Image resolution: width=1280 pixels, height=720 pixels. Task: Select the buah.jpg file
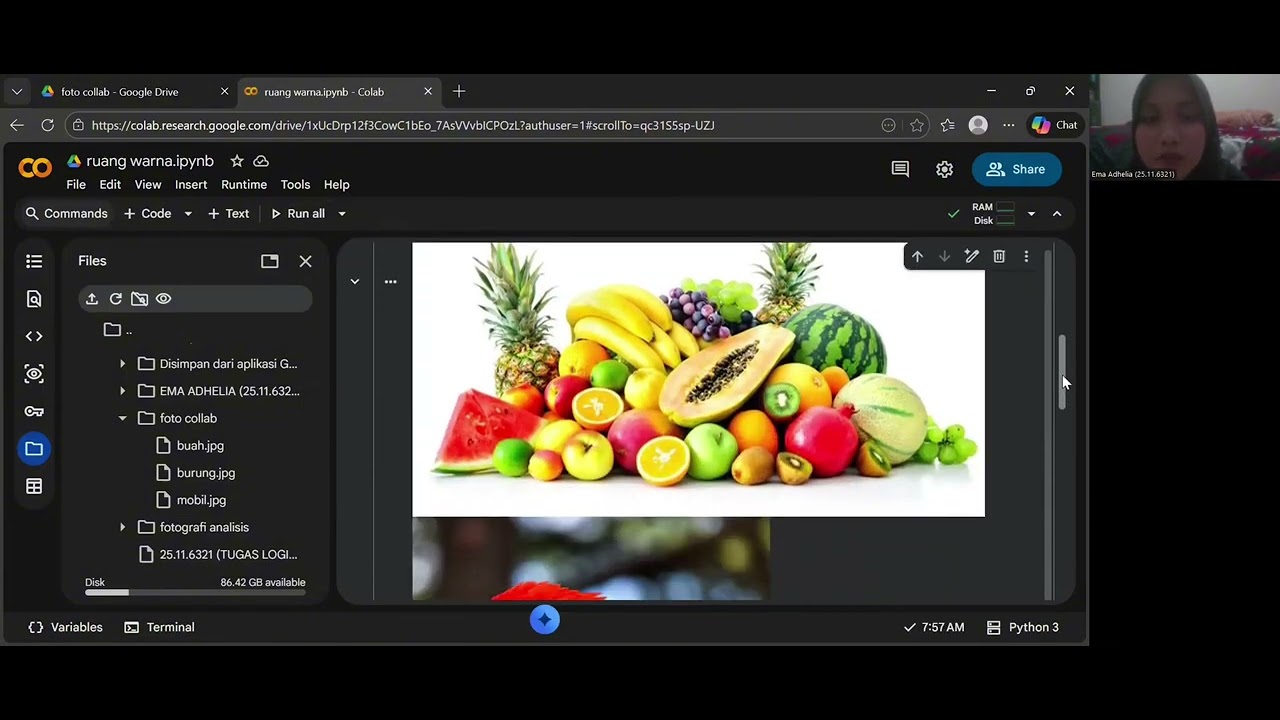(x=200, y=446)
